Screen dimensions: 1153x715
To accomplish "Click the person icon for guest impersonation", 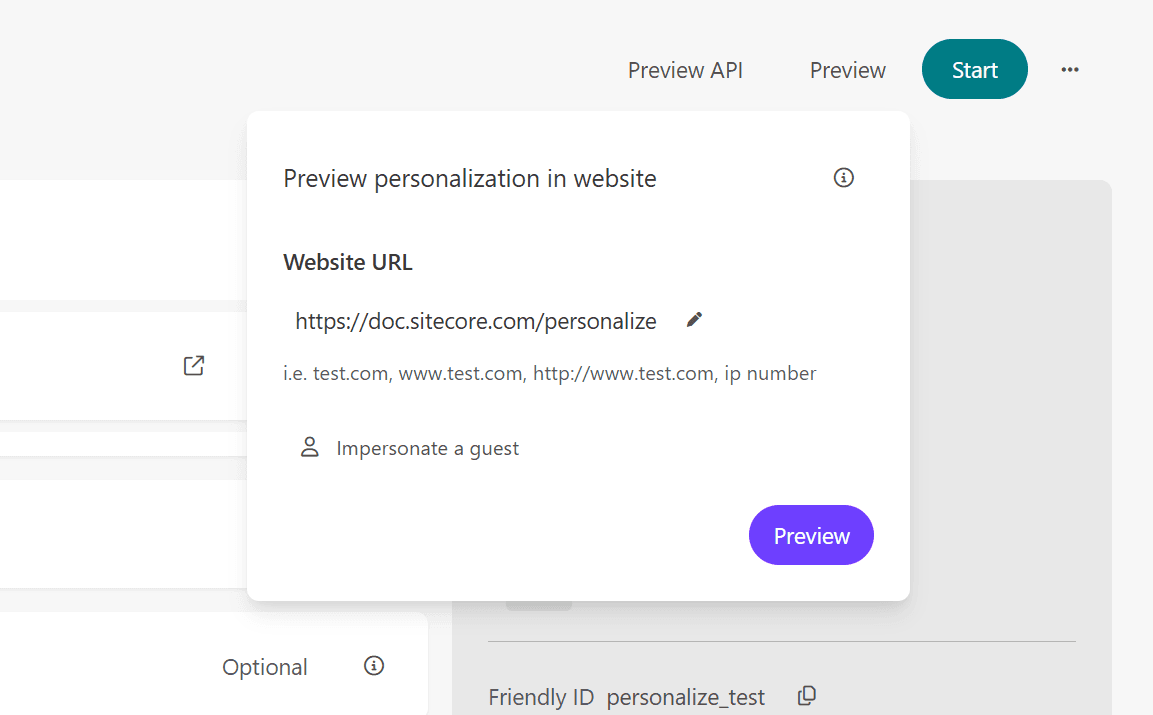I will point(310,448).
